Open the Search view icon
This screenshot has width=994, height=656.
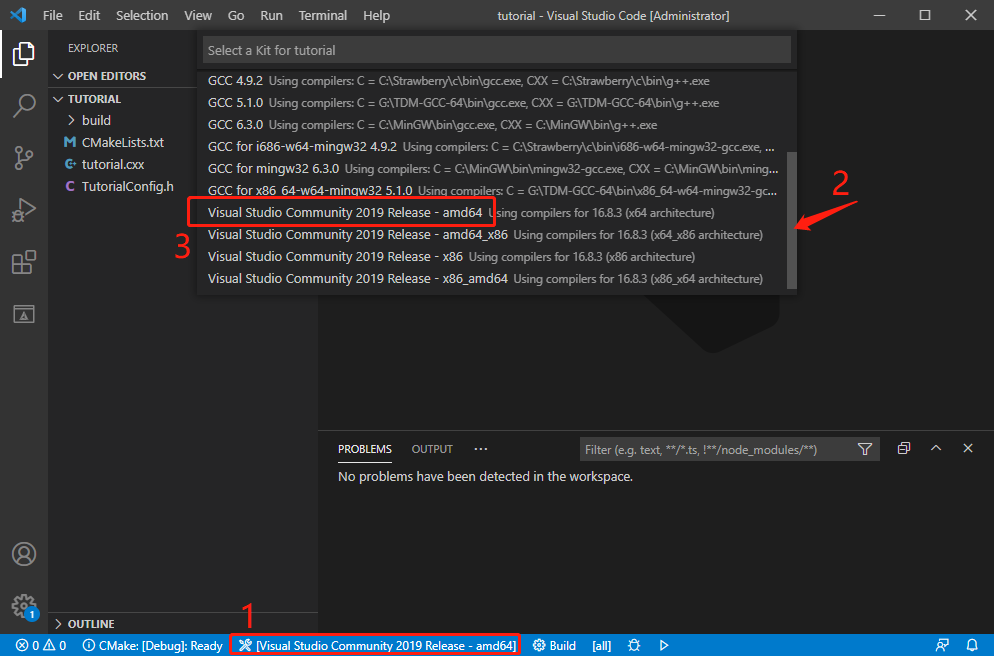[x=23, y=106]
